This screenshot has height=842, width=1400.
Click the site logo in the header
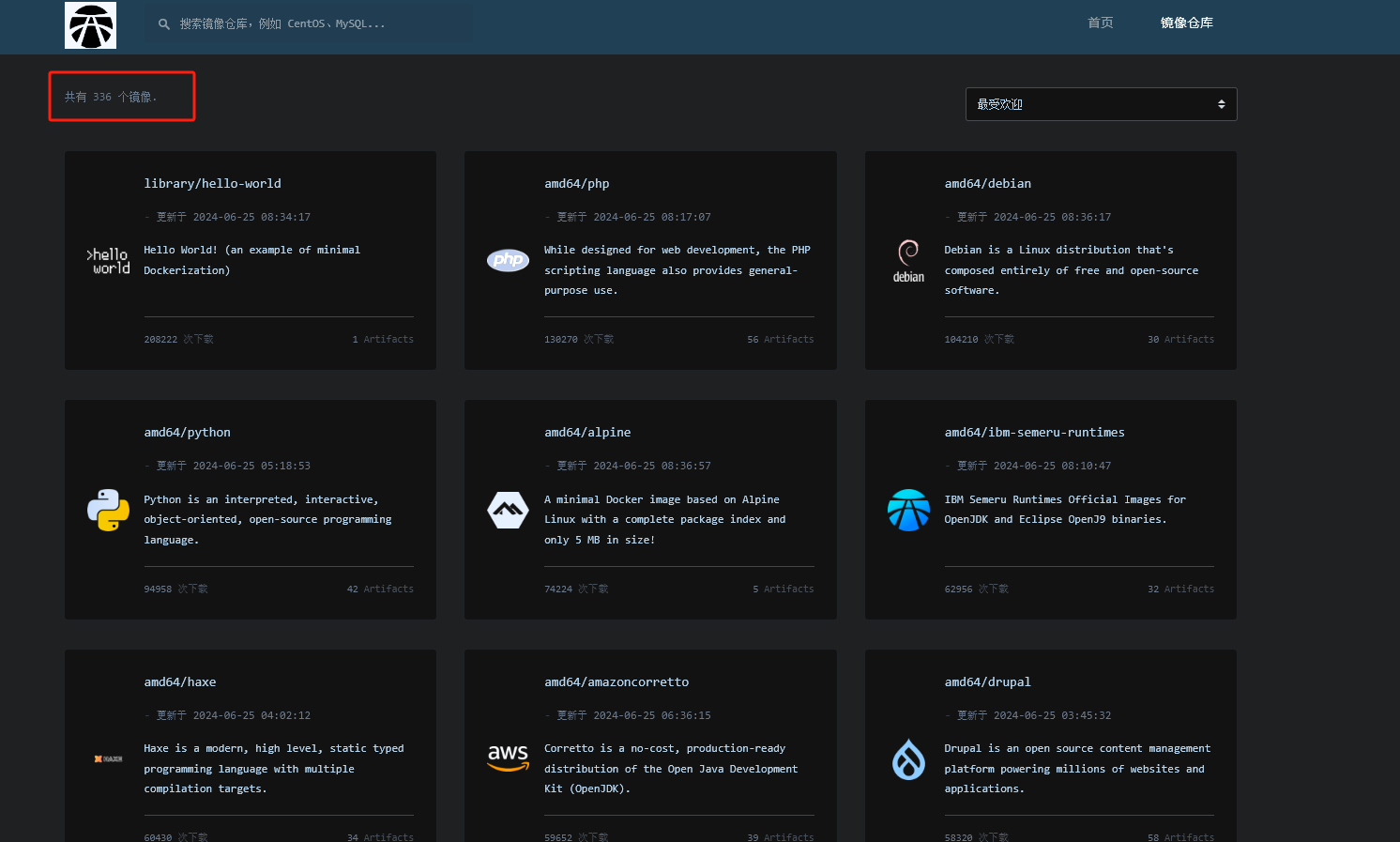pos(90,25)
